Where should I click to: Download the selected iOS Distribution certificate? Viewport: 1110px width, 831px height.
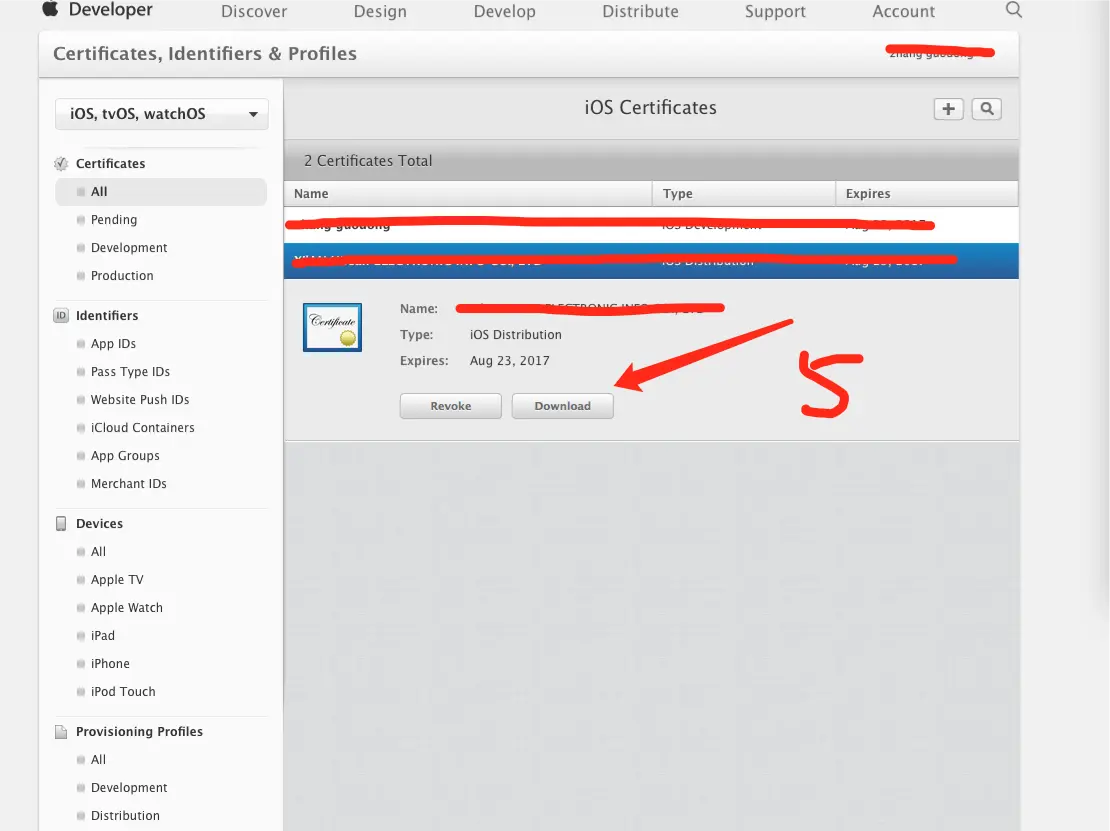[x=562, y=406]
